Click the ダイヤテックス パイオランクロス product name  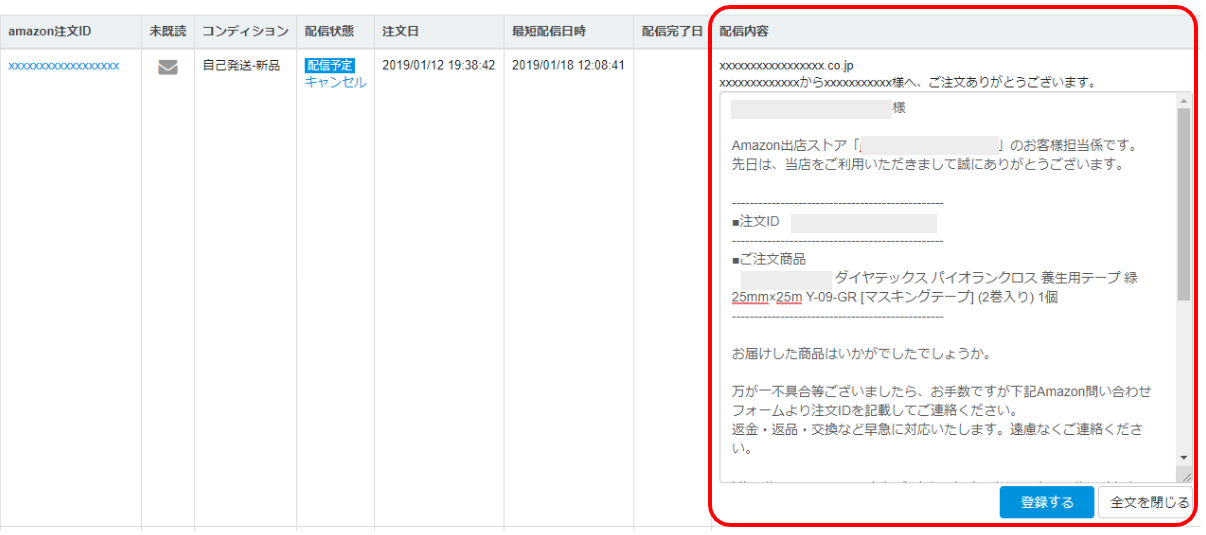pos(986,278)
